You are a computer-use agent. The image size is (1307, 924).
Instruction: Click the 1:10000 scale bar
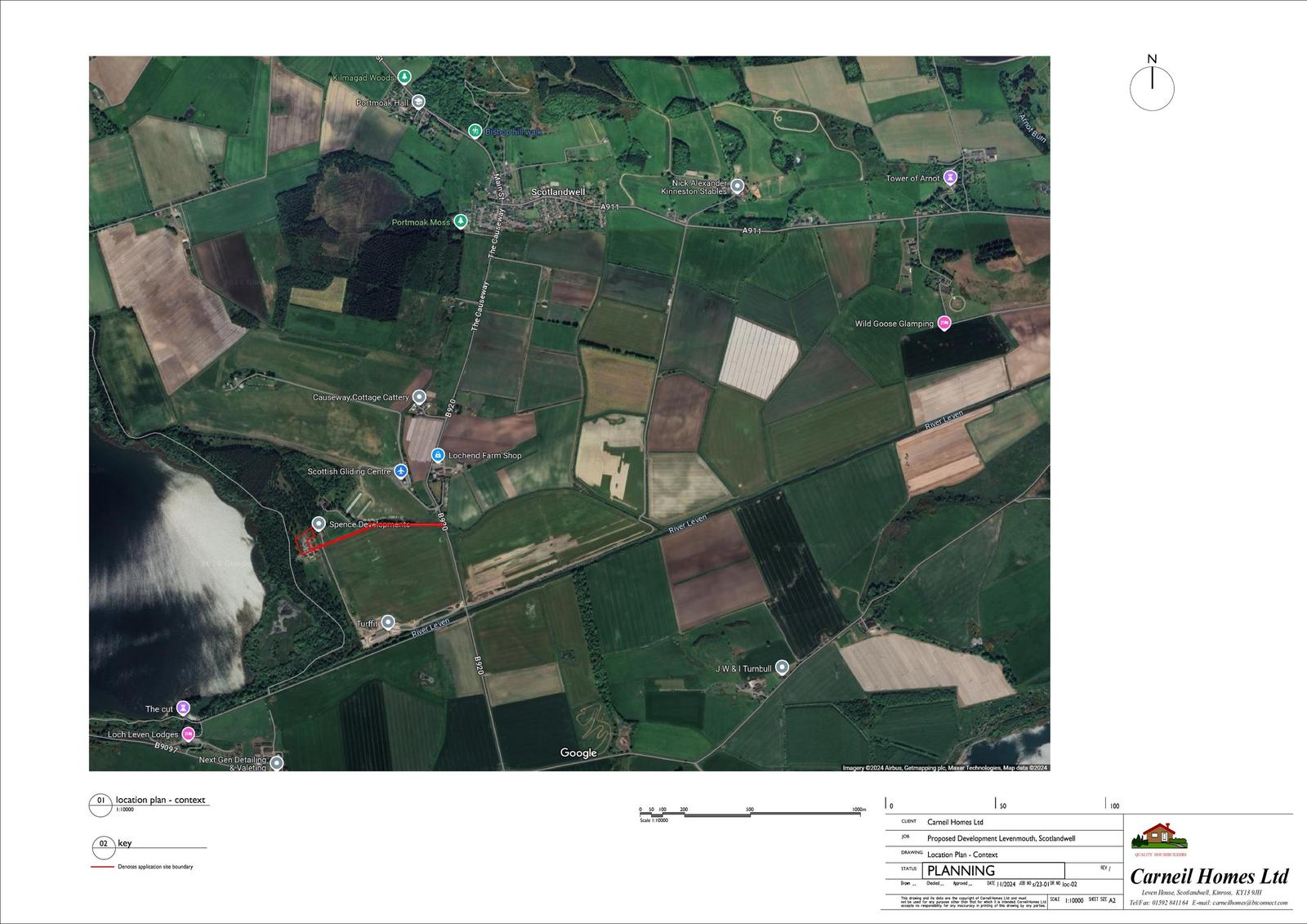pos(752,813)
